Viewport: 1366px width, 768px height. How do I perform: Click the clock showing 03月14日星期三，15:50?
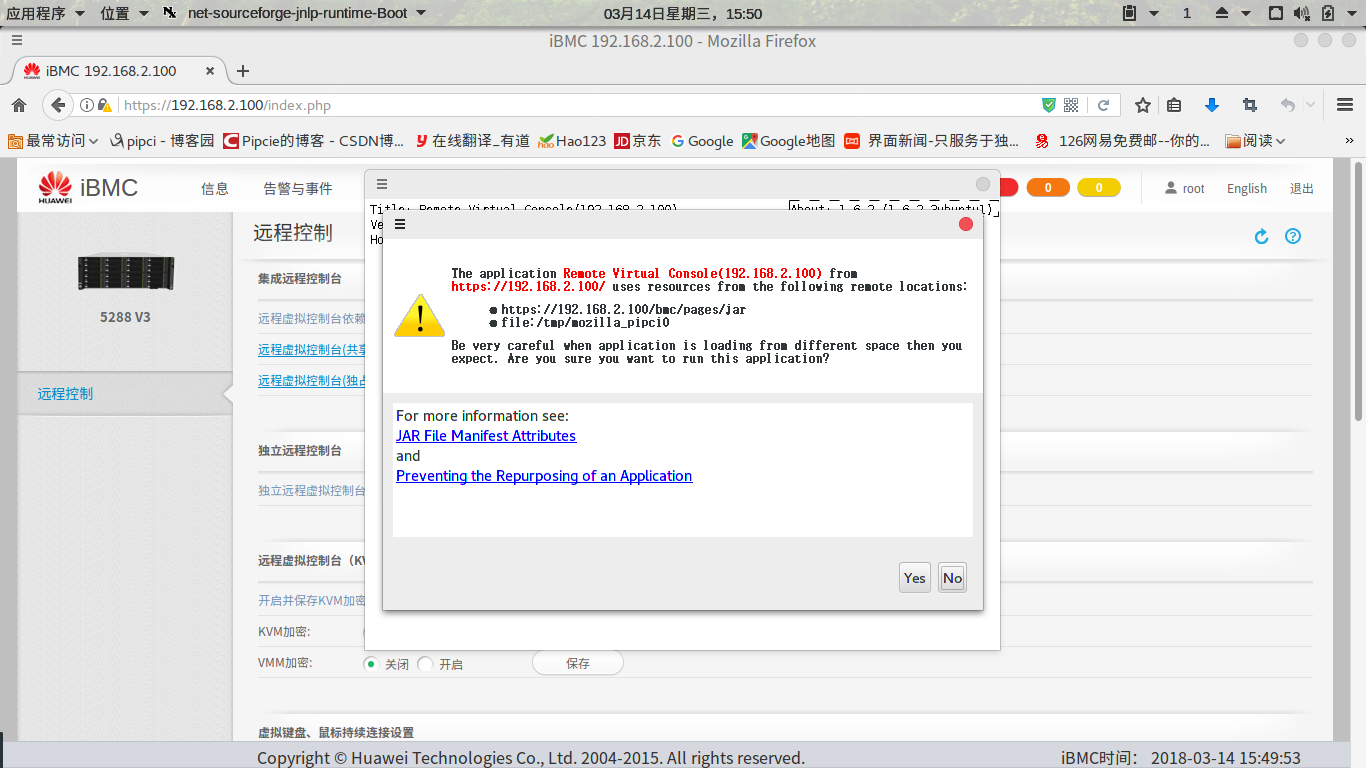coord(683,13)
